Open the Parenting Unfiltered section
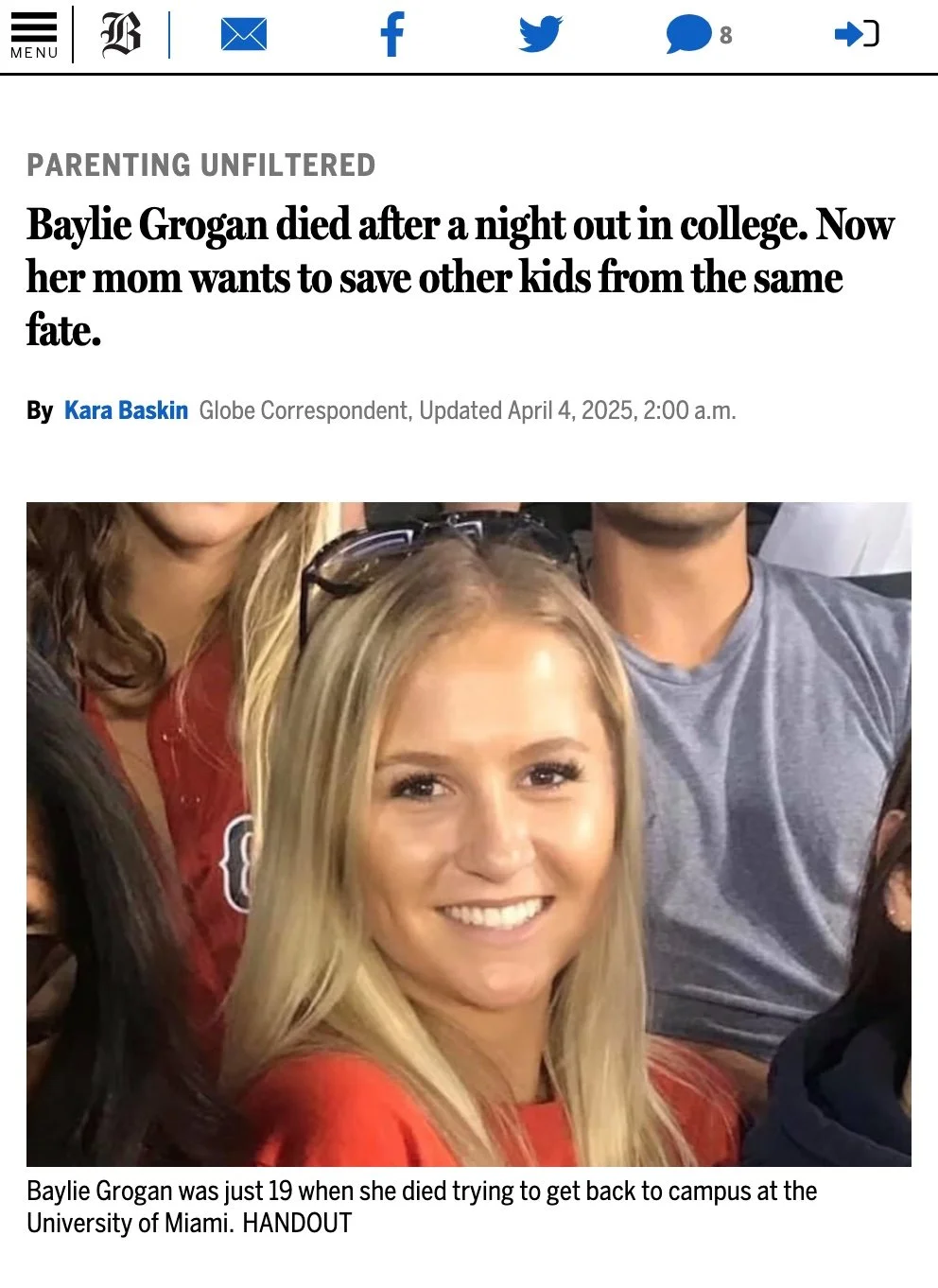Image resolution: width=938 pixels, height=1288 pixels. click(x=201, y=165)
